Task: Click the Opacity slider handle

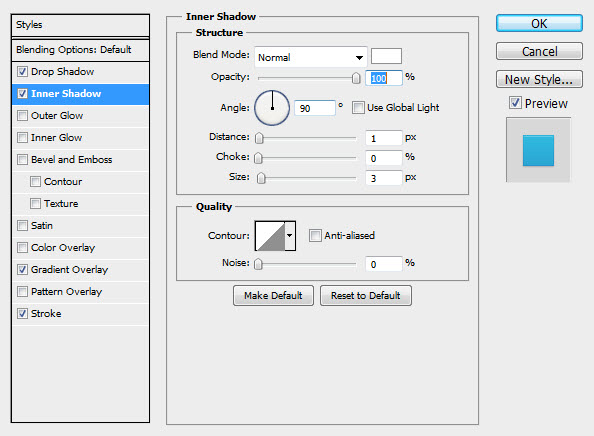Action: coord(356,78)
